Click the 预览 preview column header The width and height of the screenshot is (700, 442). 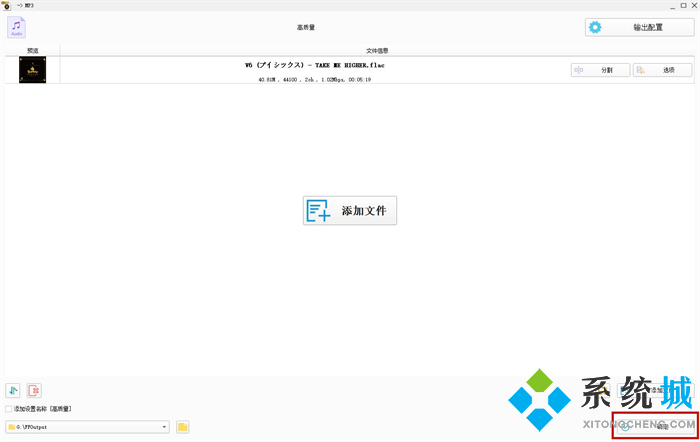(x=32, y=49)
